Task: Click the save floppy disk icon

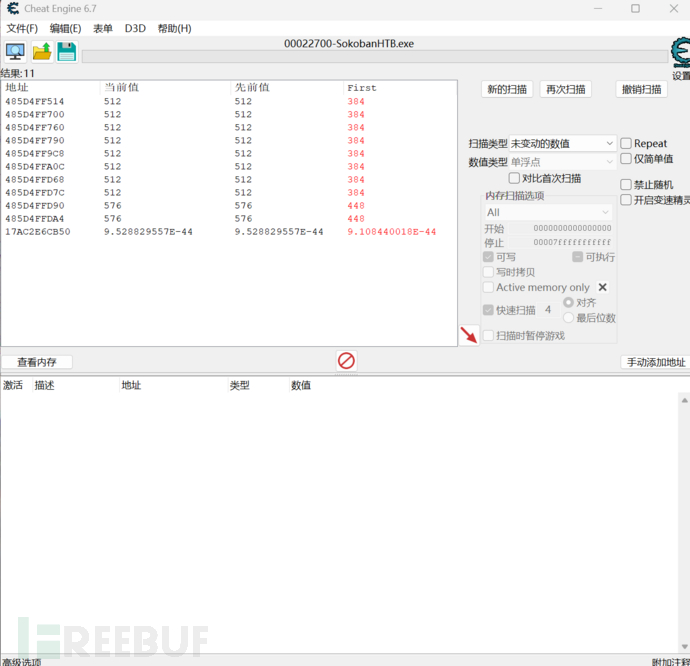Action: (x=67, y=52)
